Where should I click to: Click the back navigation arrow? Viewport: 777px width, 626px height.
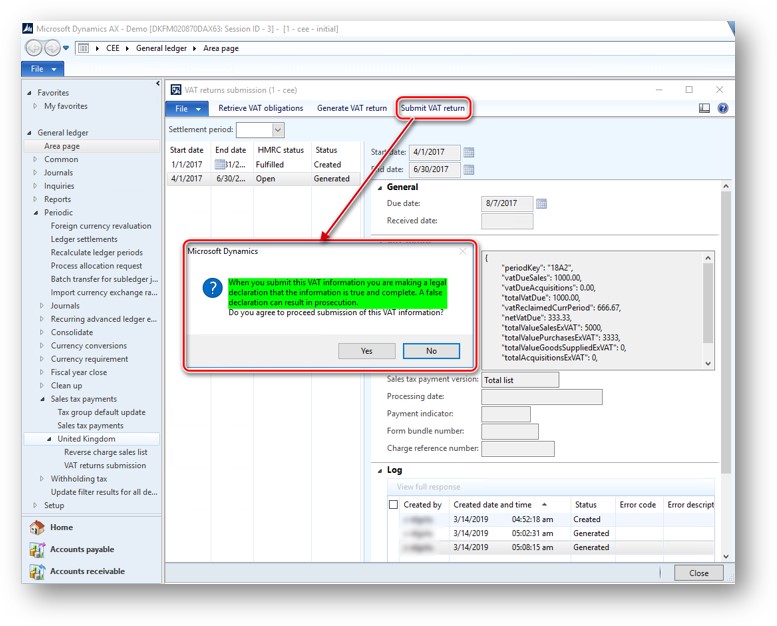coord(34,48)
